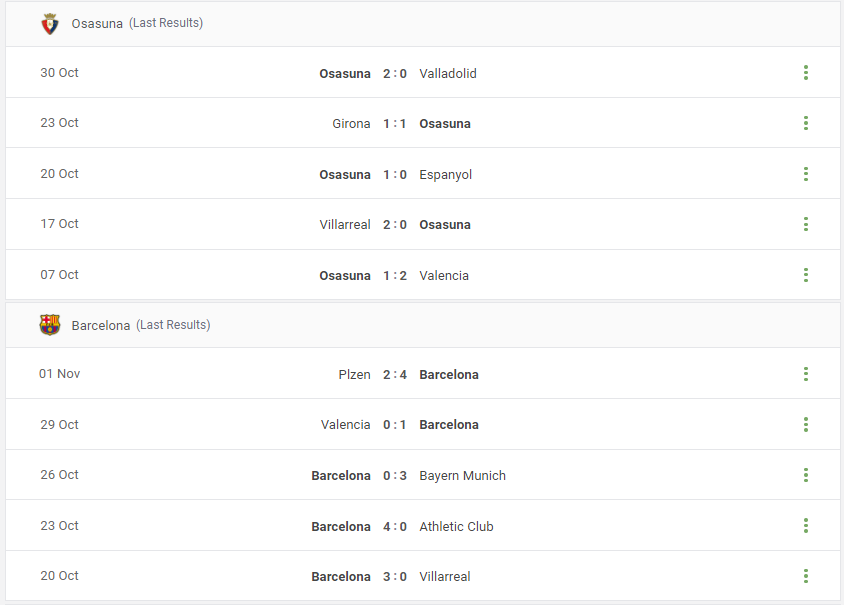Open three-dot menu for Barcelona vs Athletic Club
Image resolution: width=844 pixels, height=605 pixels.
click(x=806, y=525)
